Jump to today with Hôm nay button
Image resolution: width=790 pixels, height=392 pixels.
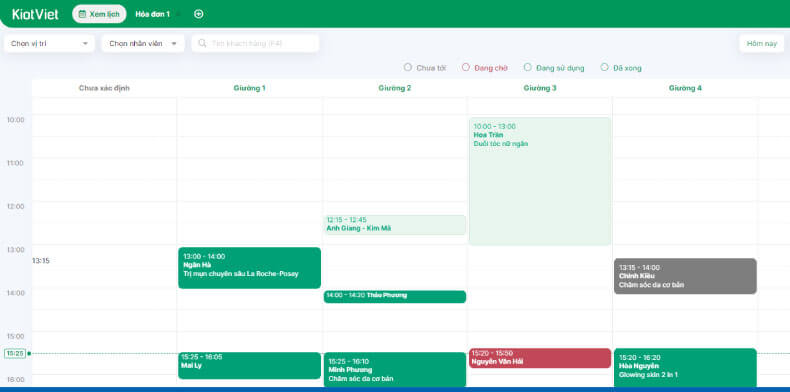pos(762,43)
